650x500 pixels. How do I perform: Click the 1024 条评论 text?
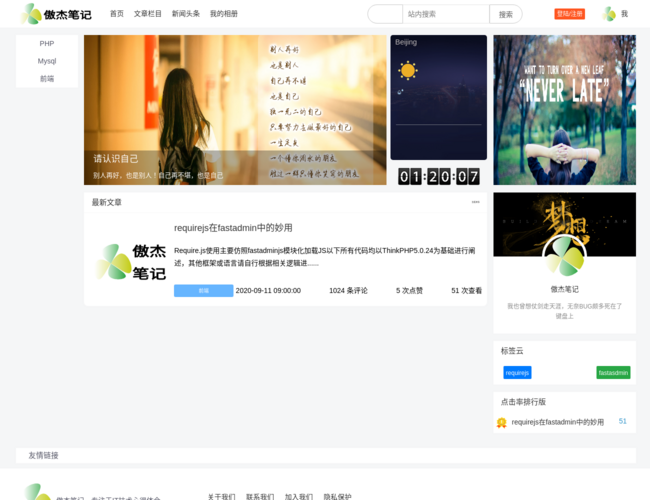pyautogui.click(x=348, y=291)
